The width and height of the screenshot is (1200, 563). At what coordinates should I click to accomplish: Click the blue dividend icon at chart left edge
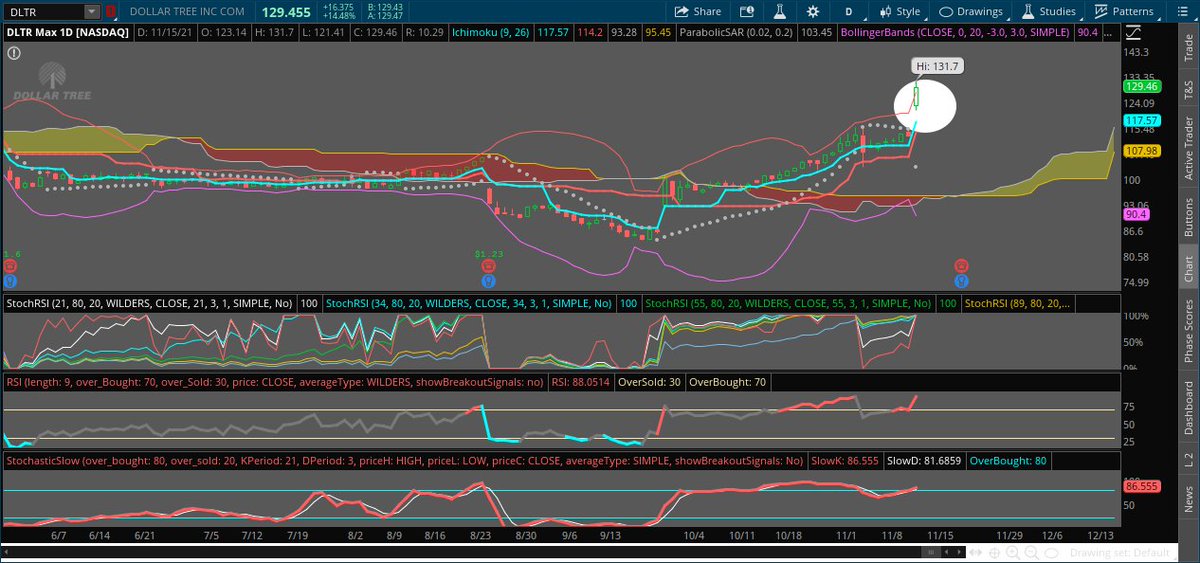point(10,281)
